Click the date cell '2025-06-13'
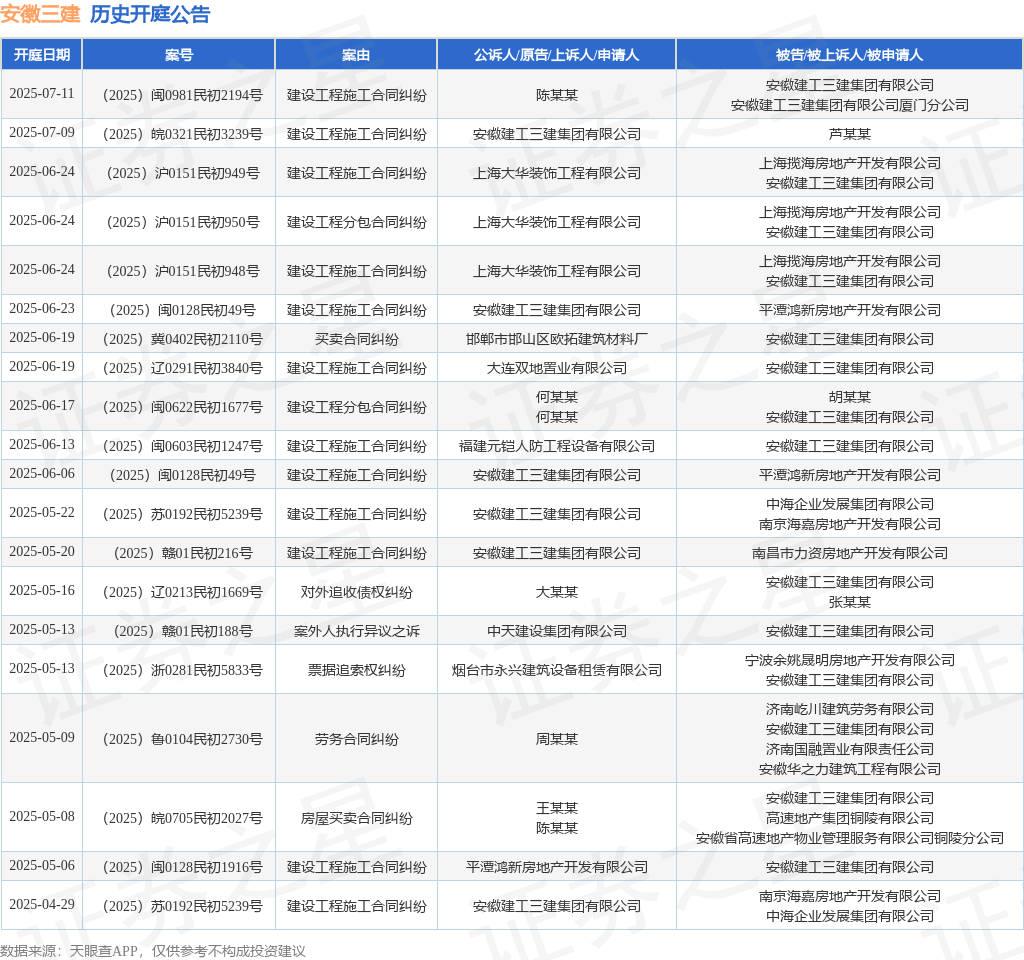The width and height of the screenshot is (1024, 960). [x=42, y=445]
